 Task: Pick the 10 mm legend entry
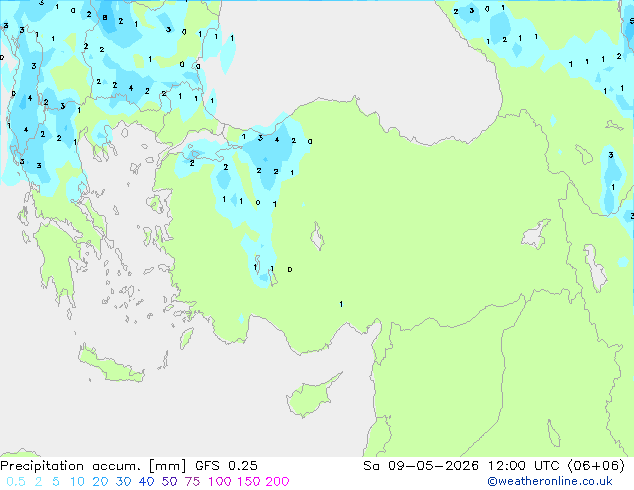pos(77,482)
